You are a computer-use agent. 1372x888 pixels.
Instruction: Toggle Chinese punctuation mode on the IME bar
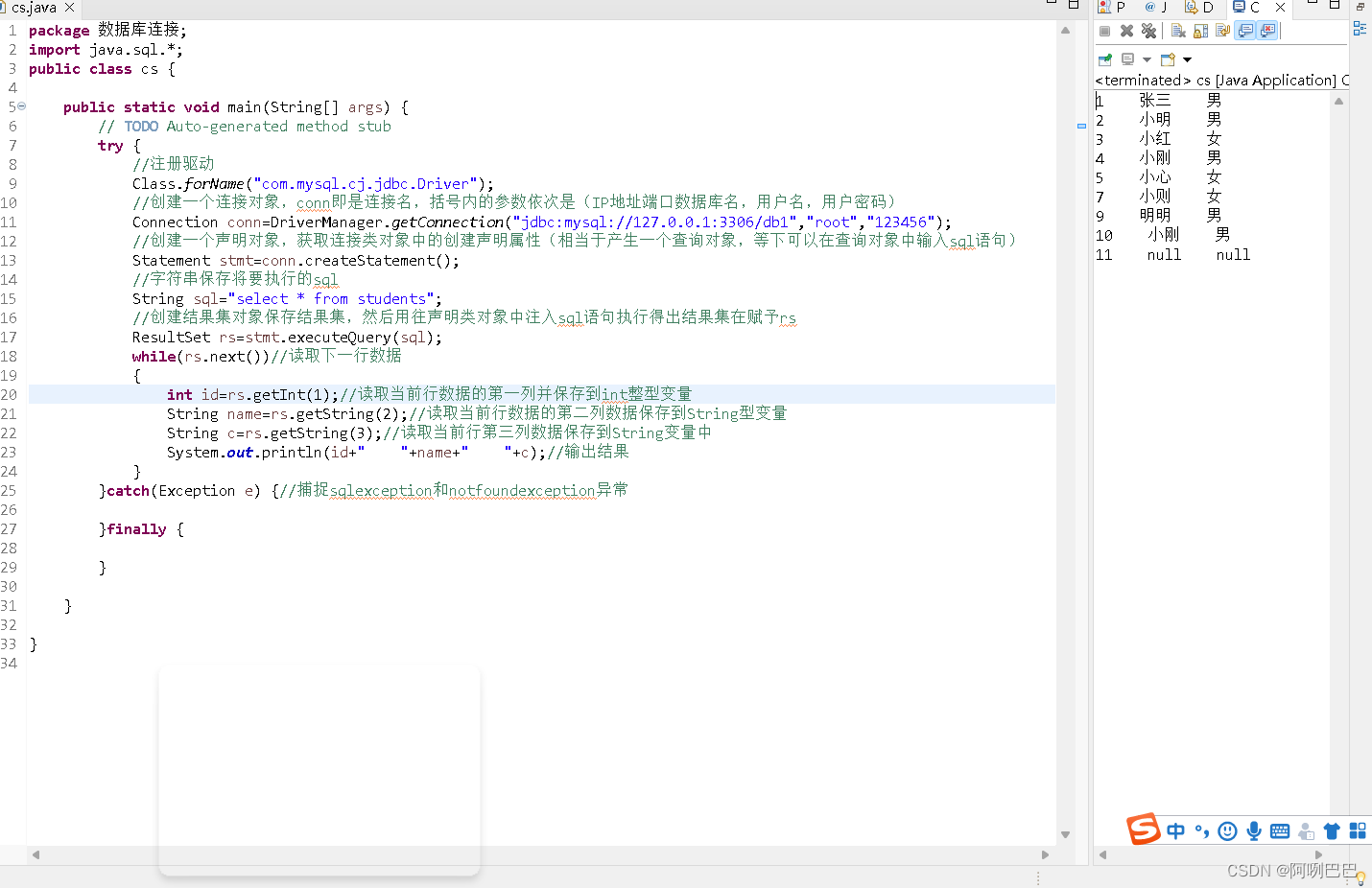pos(1201,830)
